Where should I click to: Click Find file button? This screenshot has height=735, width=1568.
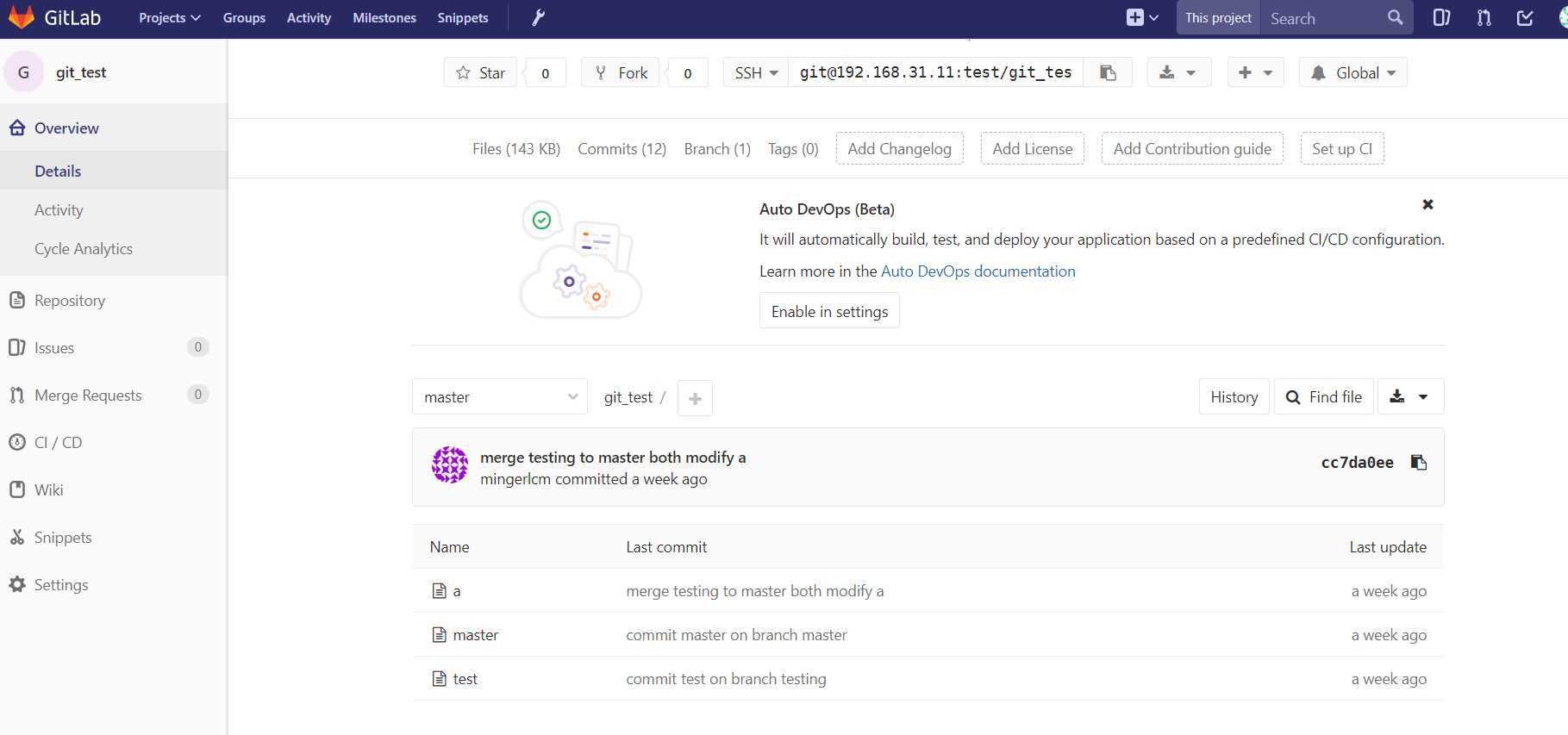click(1323, 397)
